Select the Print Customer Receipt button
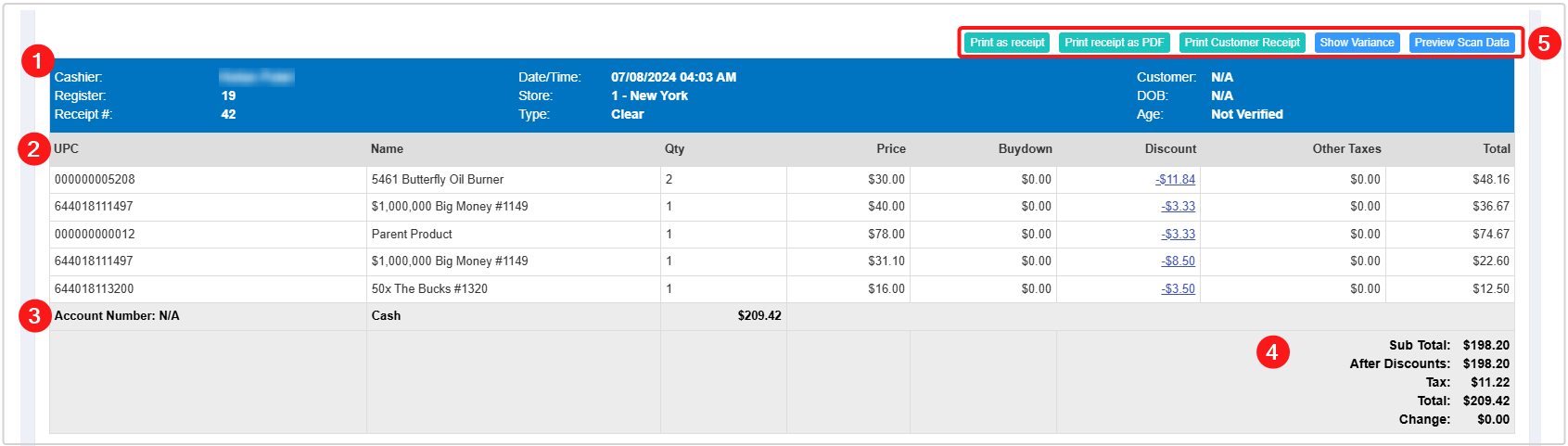This screenshot has width=1568, height=446. pyautogui.click(x=1242, y=43)
